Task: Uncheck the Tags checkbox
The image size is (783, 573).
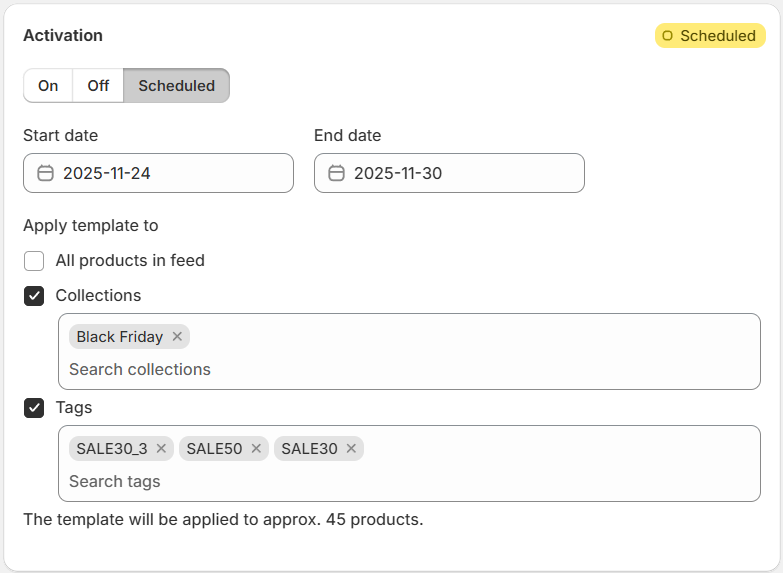Action: click(34, 408)
